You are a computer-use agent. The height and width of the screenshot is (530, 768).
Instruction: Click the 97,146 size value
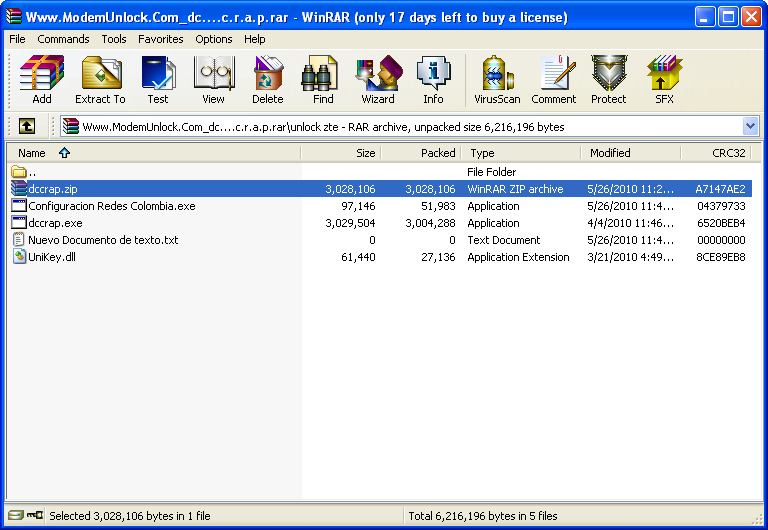click(358, 206)
